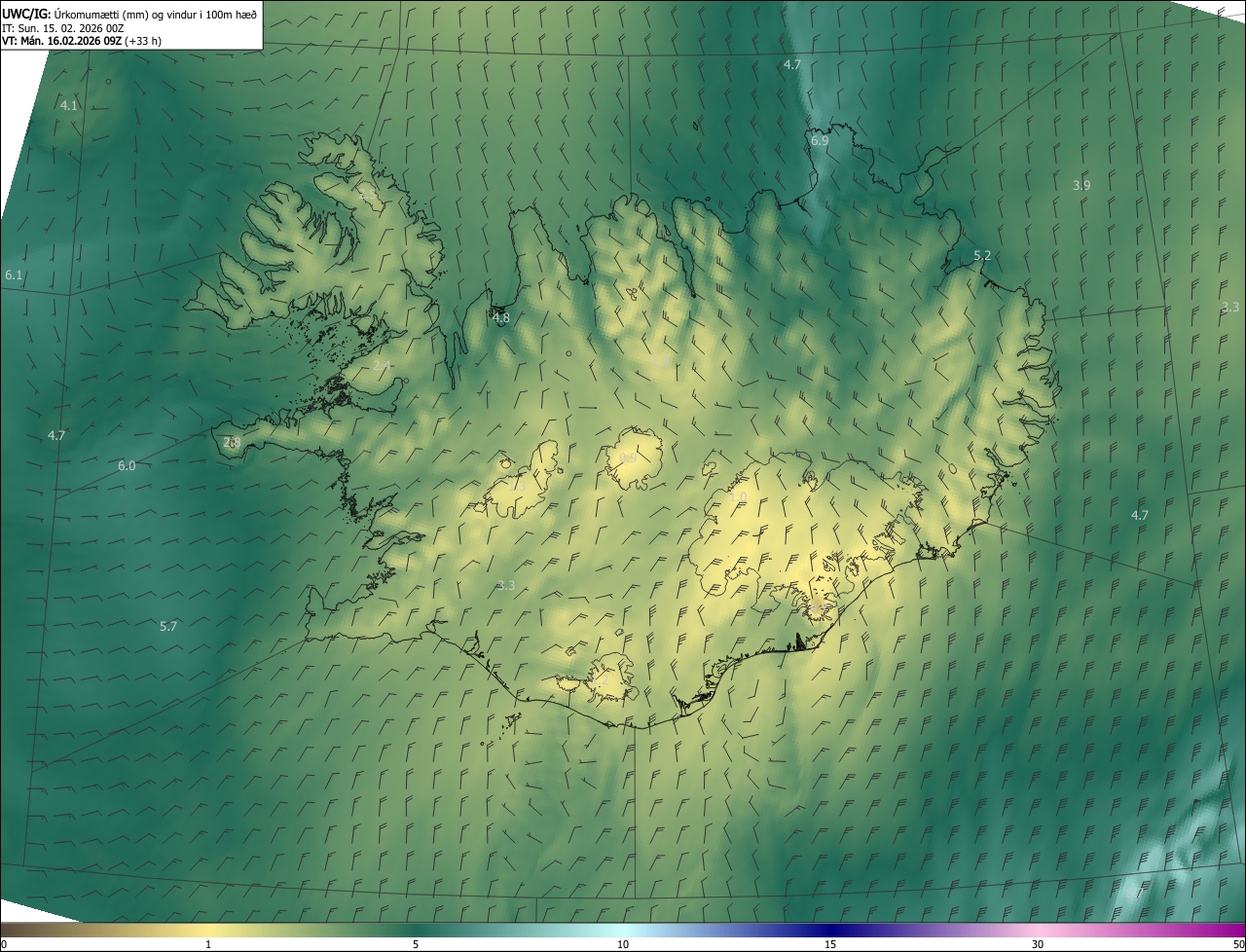
Task: Click the color scale tick label '10'
Action: pyautogui.click(x=623, y=944)
